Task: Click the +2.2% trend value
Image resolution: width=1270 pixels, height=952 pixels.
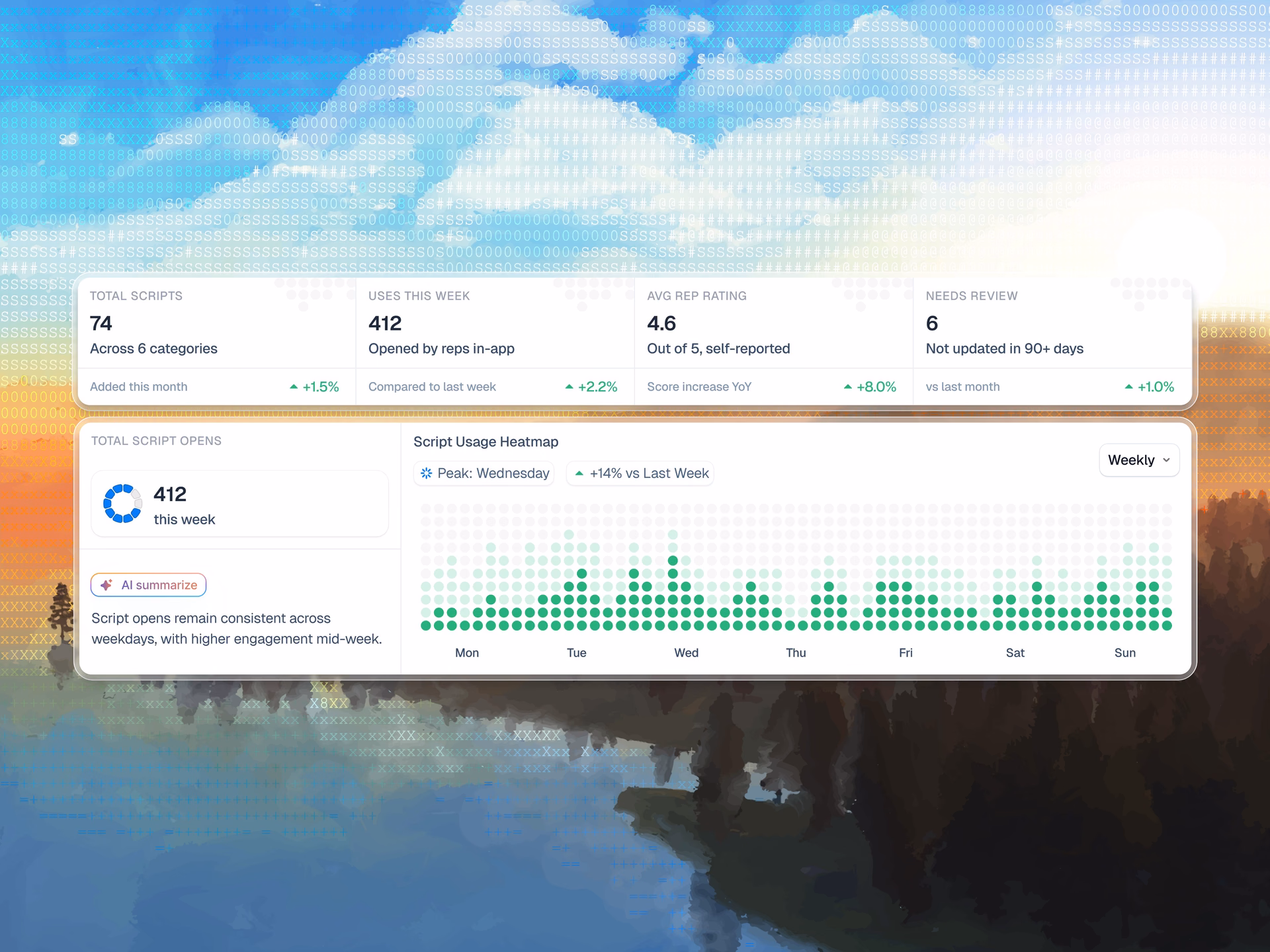Action: (x=598, y=387)
